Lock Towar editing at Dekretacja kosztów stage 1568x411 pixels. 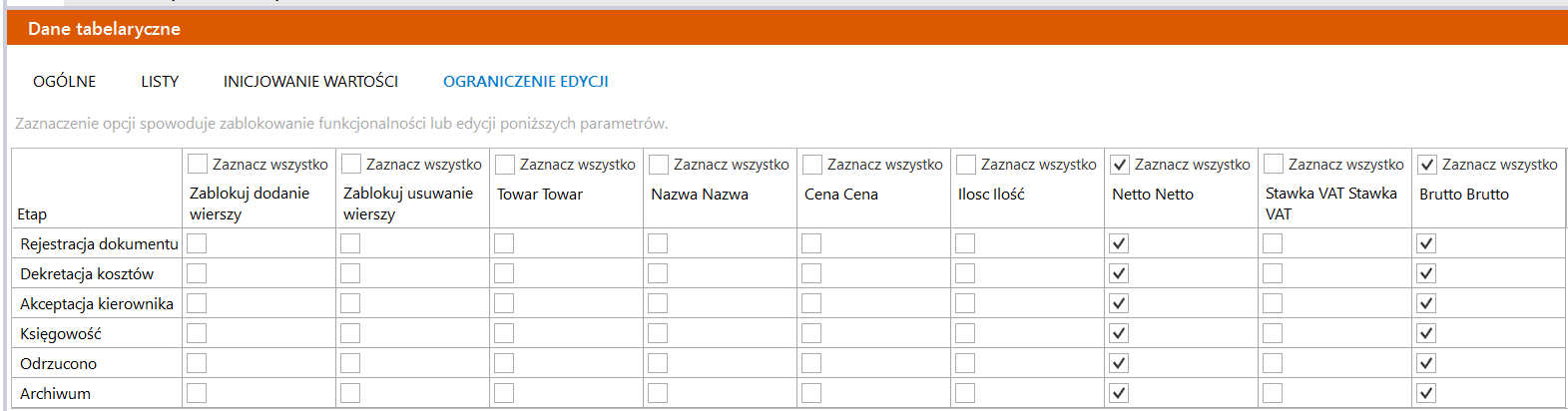click(504, 273)
